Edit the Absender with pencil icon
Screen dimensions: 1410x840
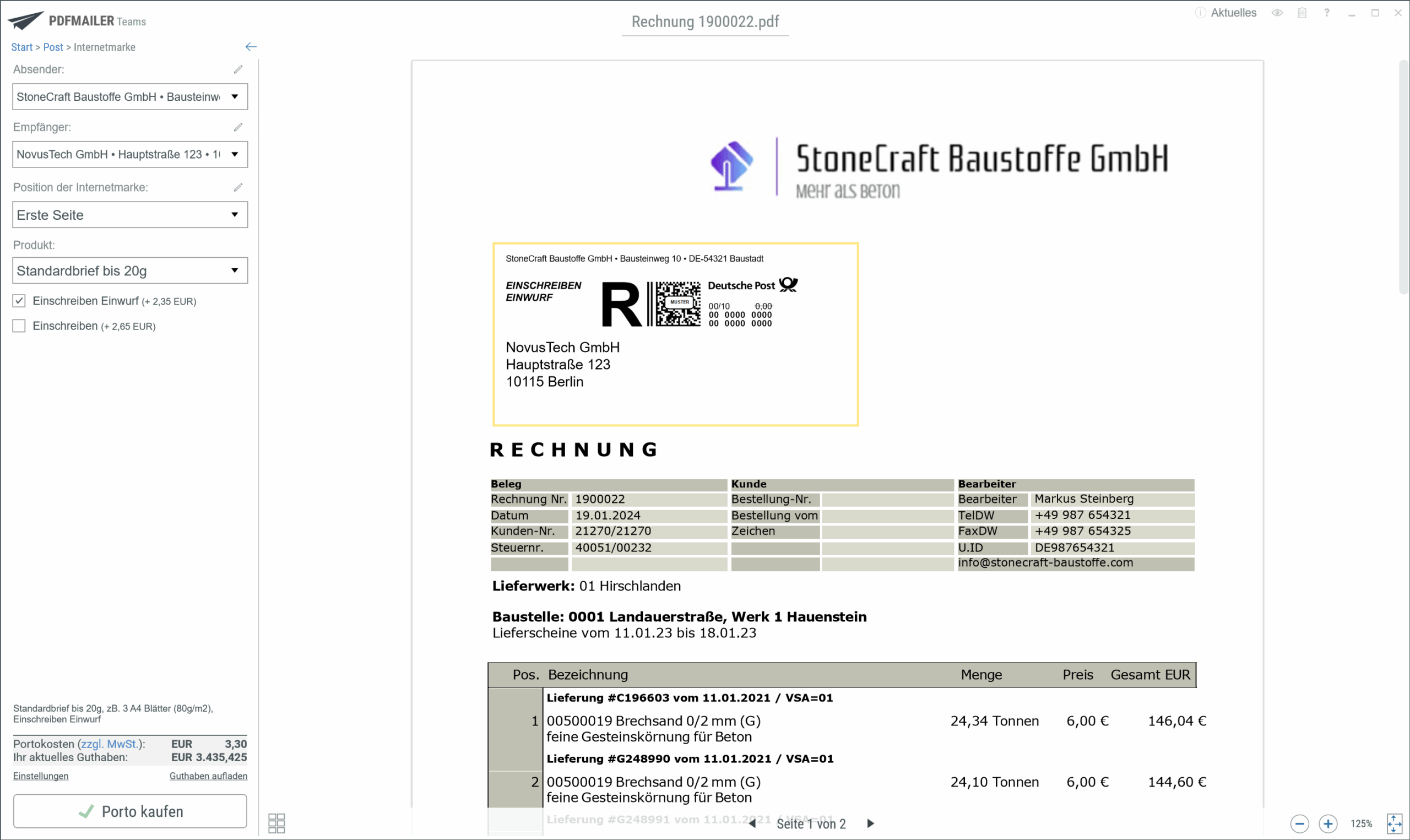click(x=238, y=69)
